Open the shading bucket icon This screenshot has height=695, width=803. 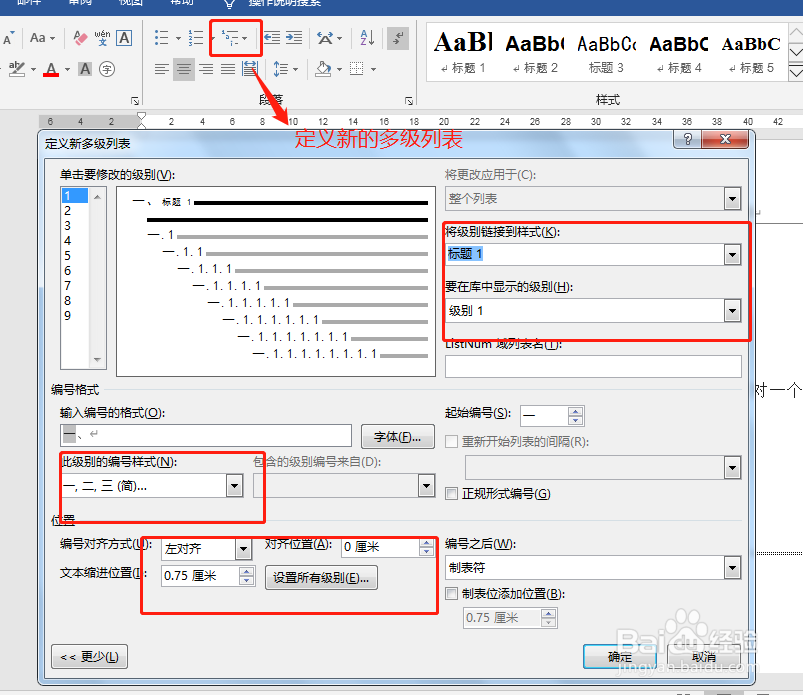(x=324, y=69)
